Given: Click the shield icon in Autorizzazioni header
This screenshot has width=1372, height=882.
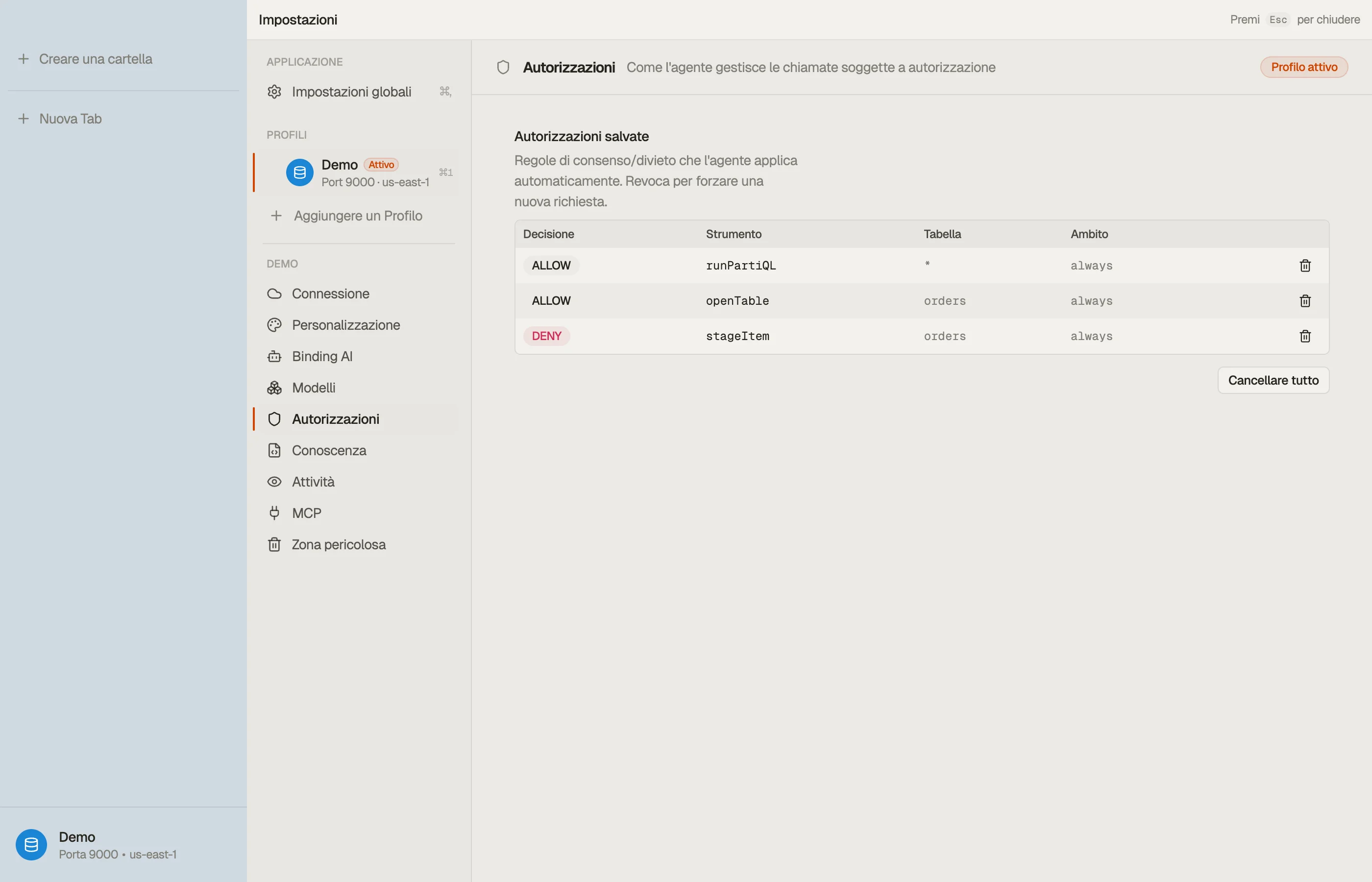Looking at the screenshot, I should tap(503, 68).
